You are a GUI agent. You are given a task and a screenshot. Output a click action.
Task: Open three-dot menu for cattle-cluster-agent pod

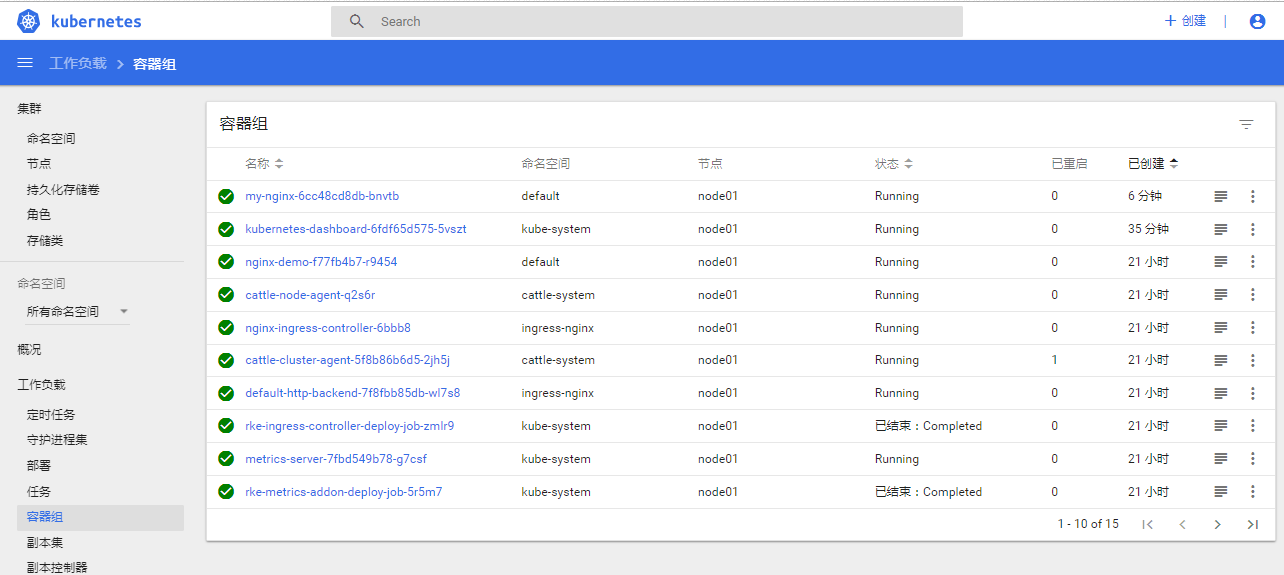click(x=1252, y=360)
